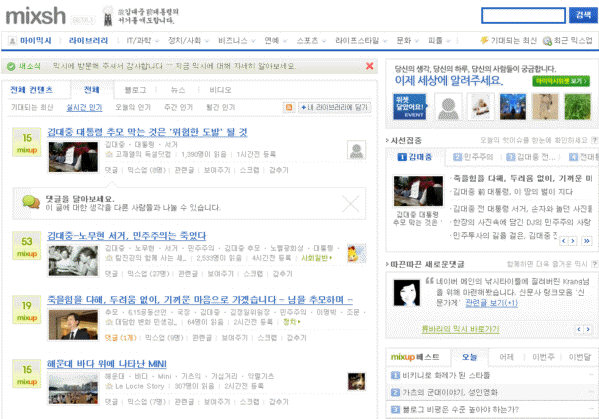Click thumbnail of first 김대중 추모 article
Viewport: 599px width, 419px height.
pyautogui.click(x=73, y=157)
